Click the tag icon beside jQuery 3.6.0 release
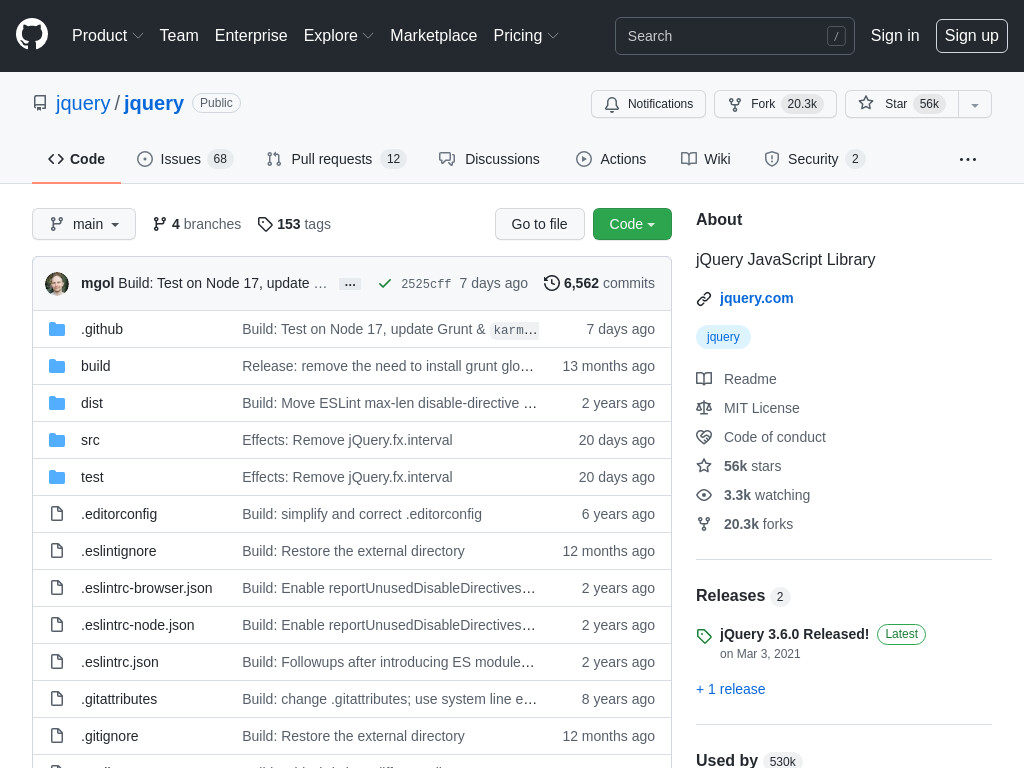Image resolution: width=1024 pixels, height=768 pixels. pos(704,636)
